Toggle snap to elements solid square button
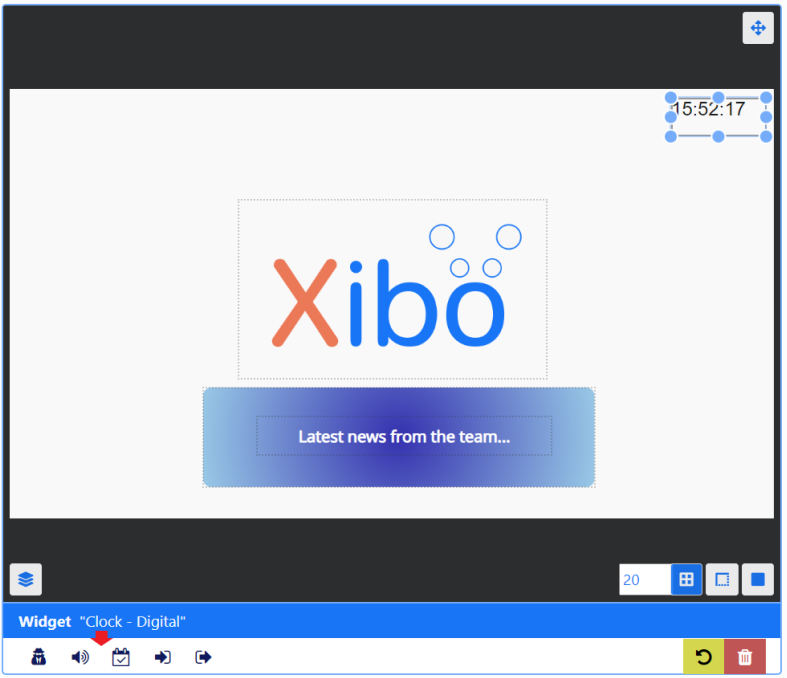 point(758,579)
